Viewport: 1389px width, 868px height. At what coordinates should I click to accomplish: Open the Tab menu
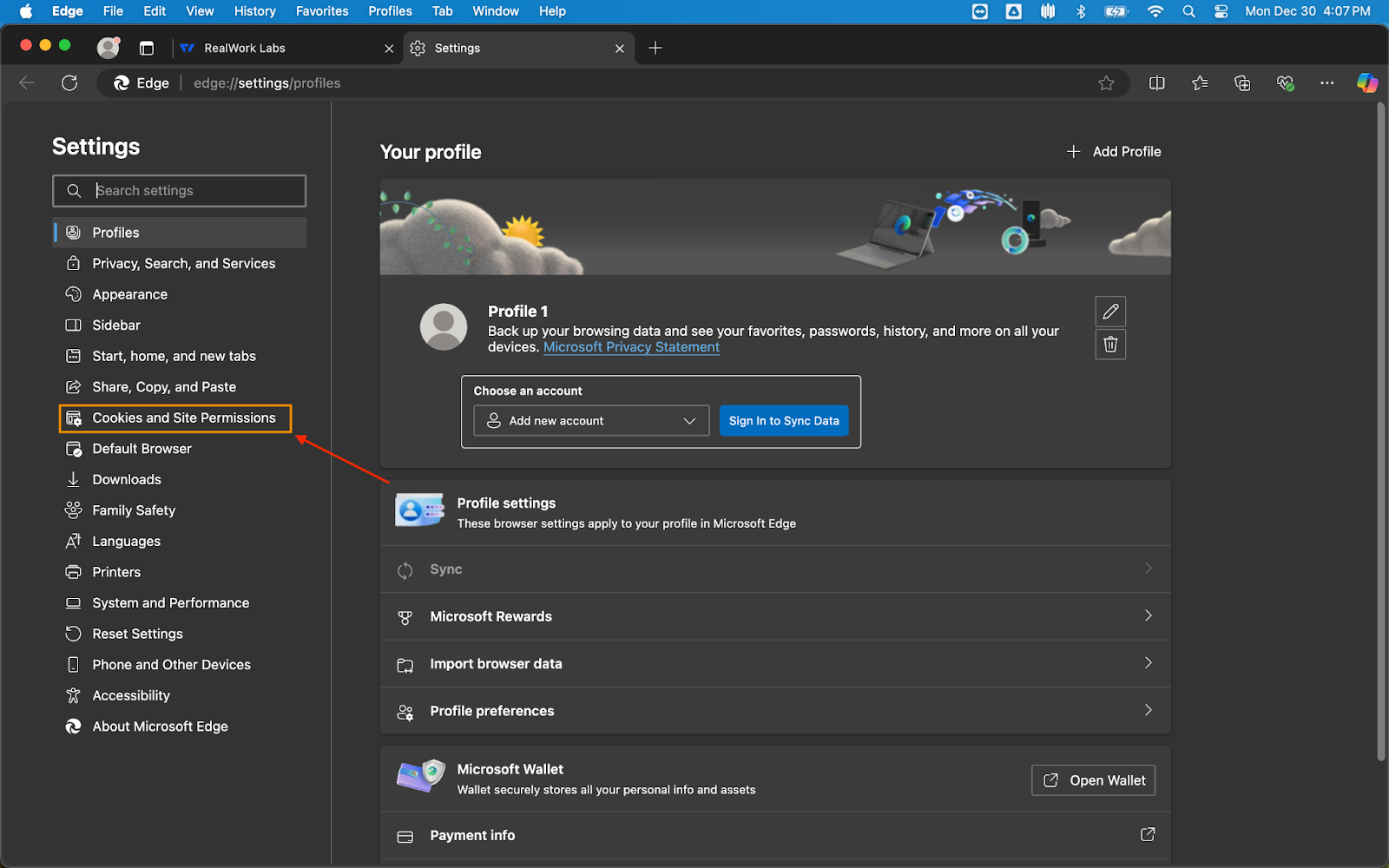(x=443, y=11)
